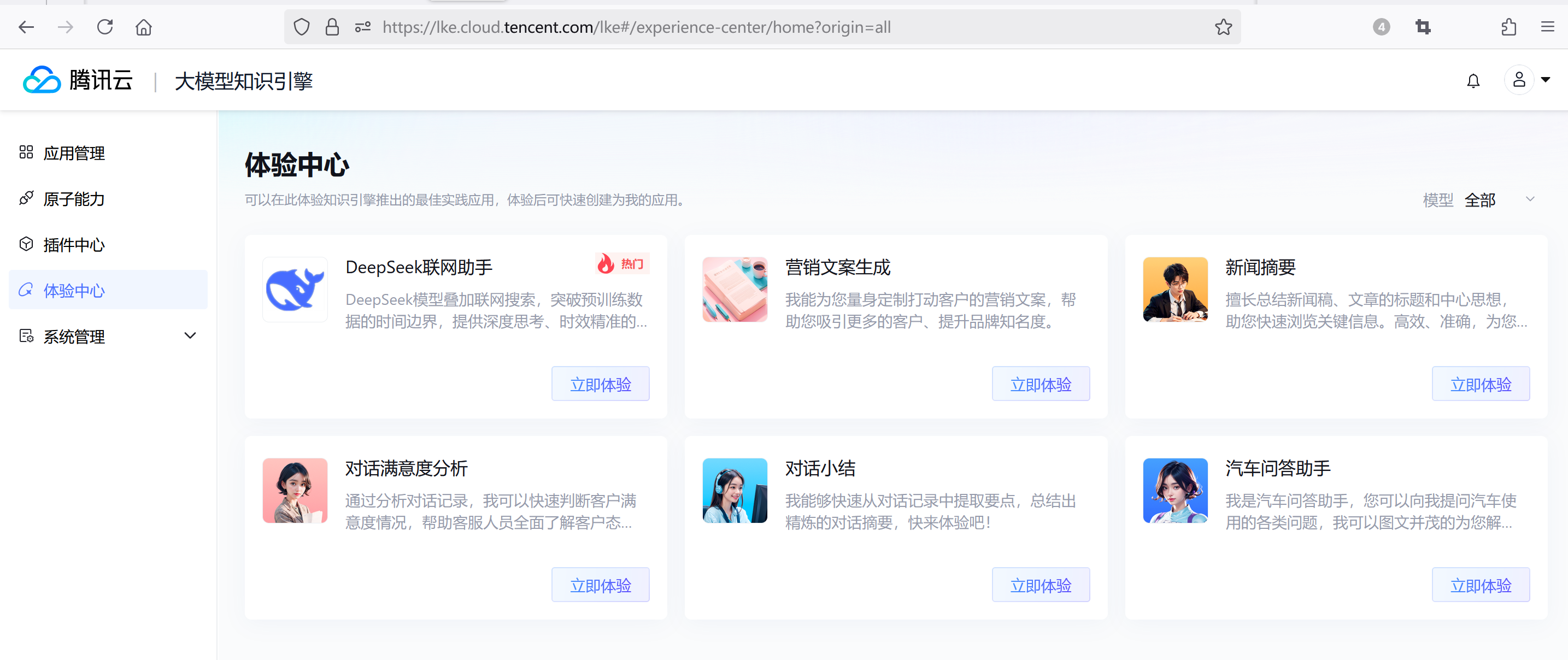Expand the account dropdown arrow

(1545, 80)
